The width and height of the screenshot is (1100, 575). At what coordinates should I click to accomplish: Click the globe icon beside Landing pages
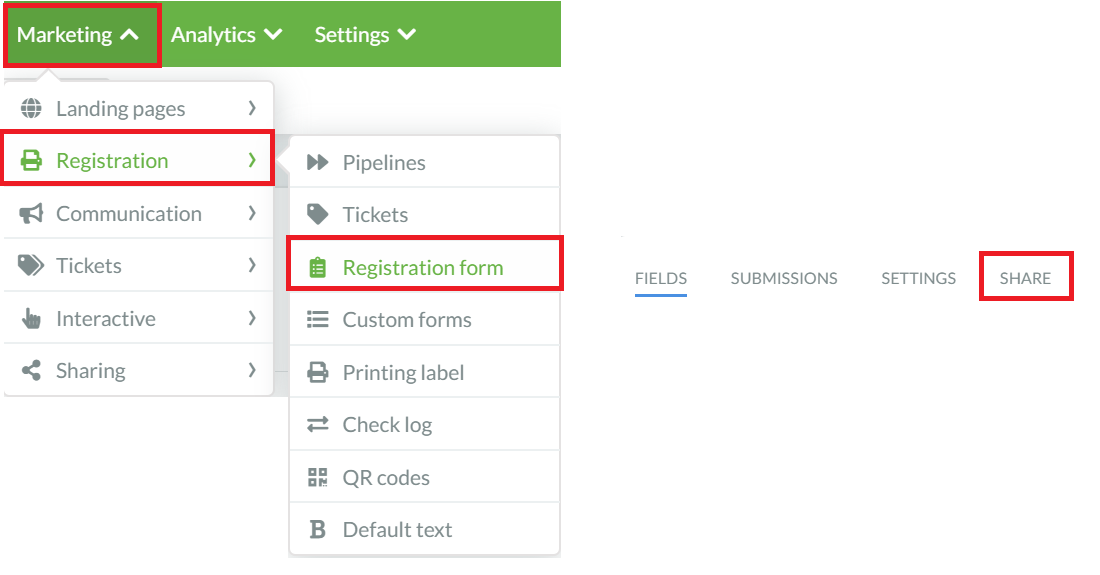[x=31, y=109]
